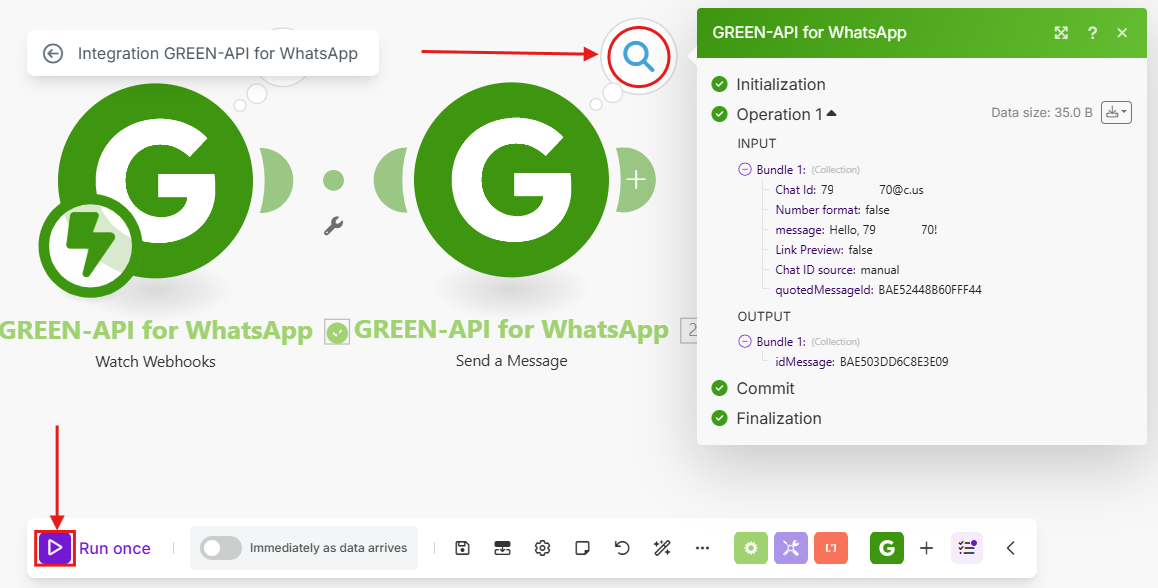Click the auto-align magic wand icon
The width and height of the screenshot is (1158, 588).
click(x=661, y=548)
